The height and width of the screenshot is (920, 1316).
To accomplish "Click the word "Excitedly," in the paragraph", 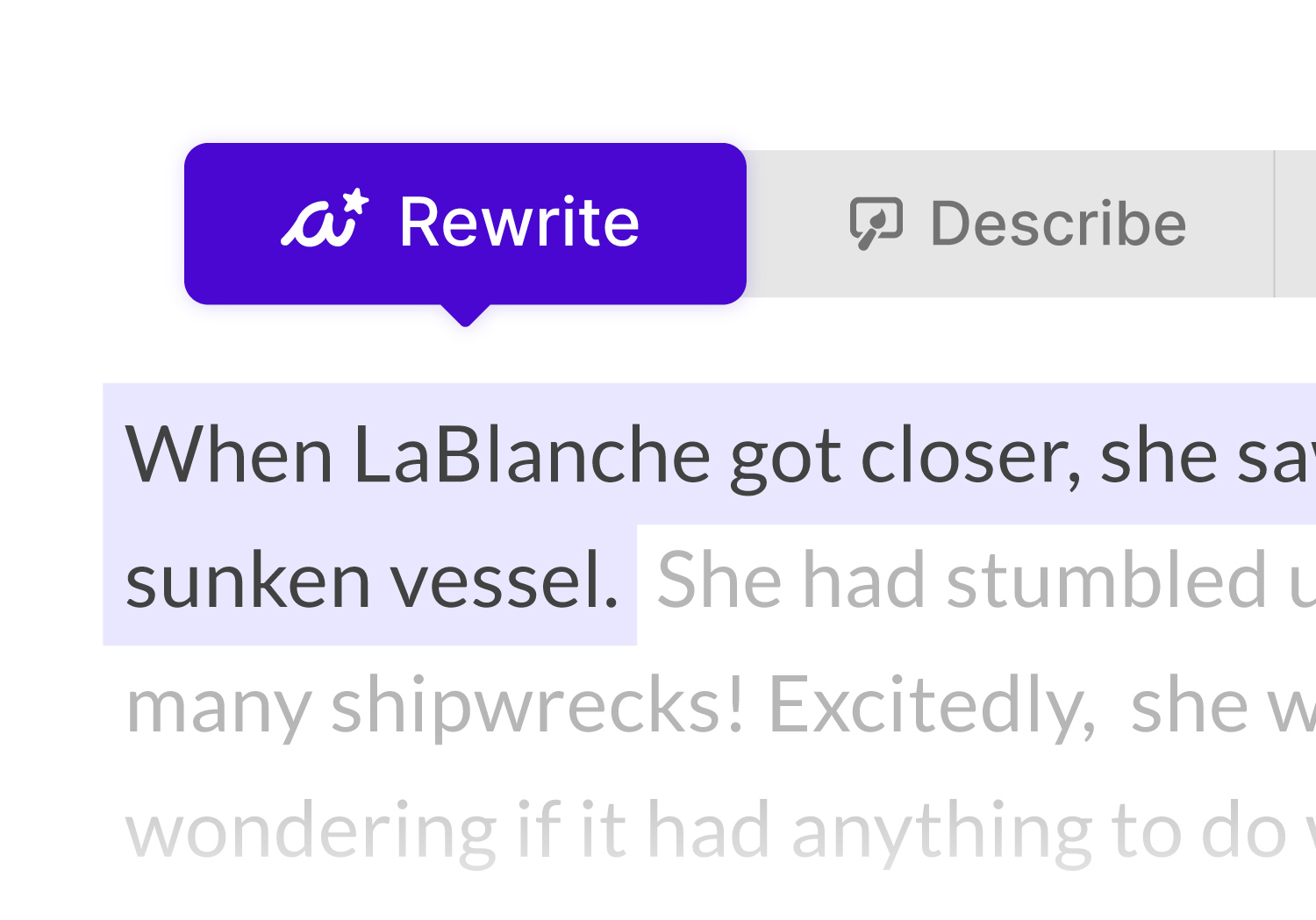I will [x=932, y=707].
